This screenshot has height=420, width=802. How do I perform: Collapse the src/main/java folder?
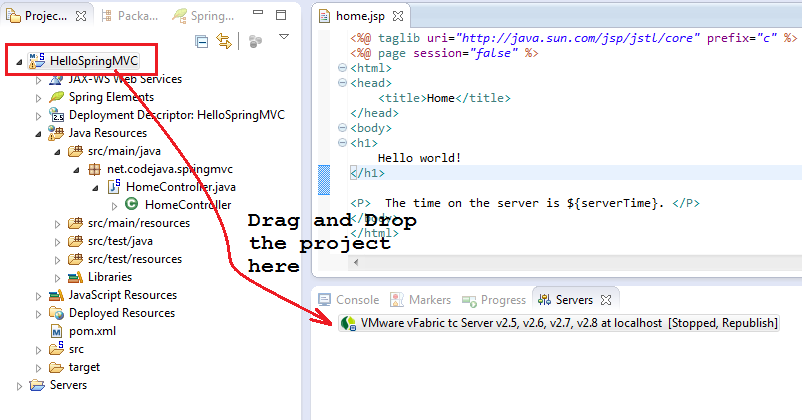click(57, 152)
